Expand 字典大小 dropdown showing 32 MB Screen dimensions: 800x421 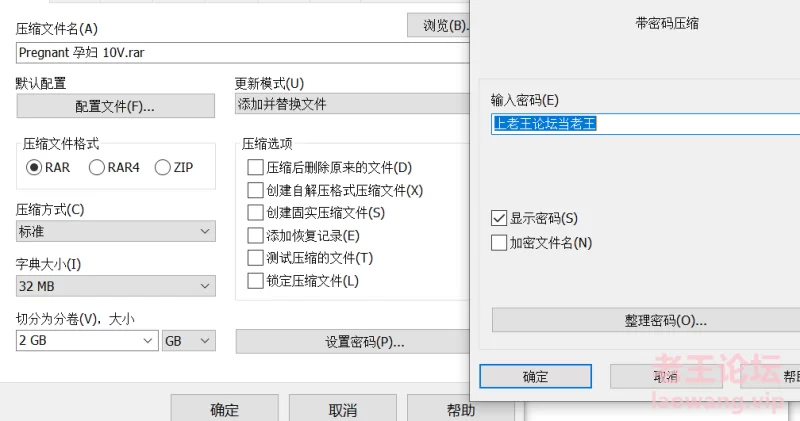[x=115, y=287]
